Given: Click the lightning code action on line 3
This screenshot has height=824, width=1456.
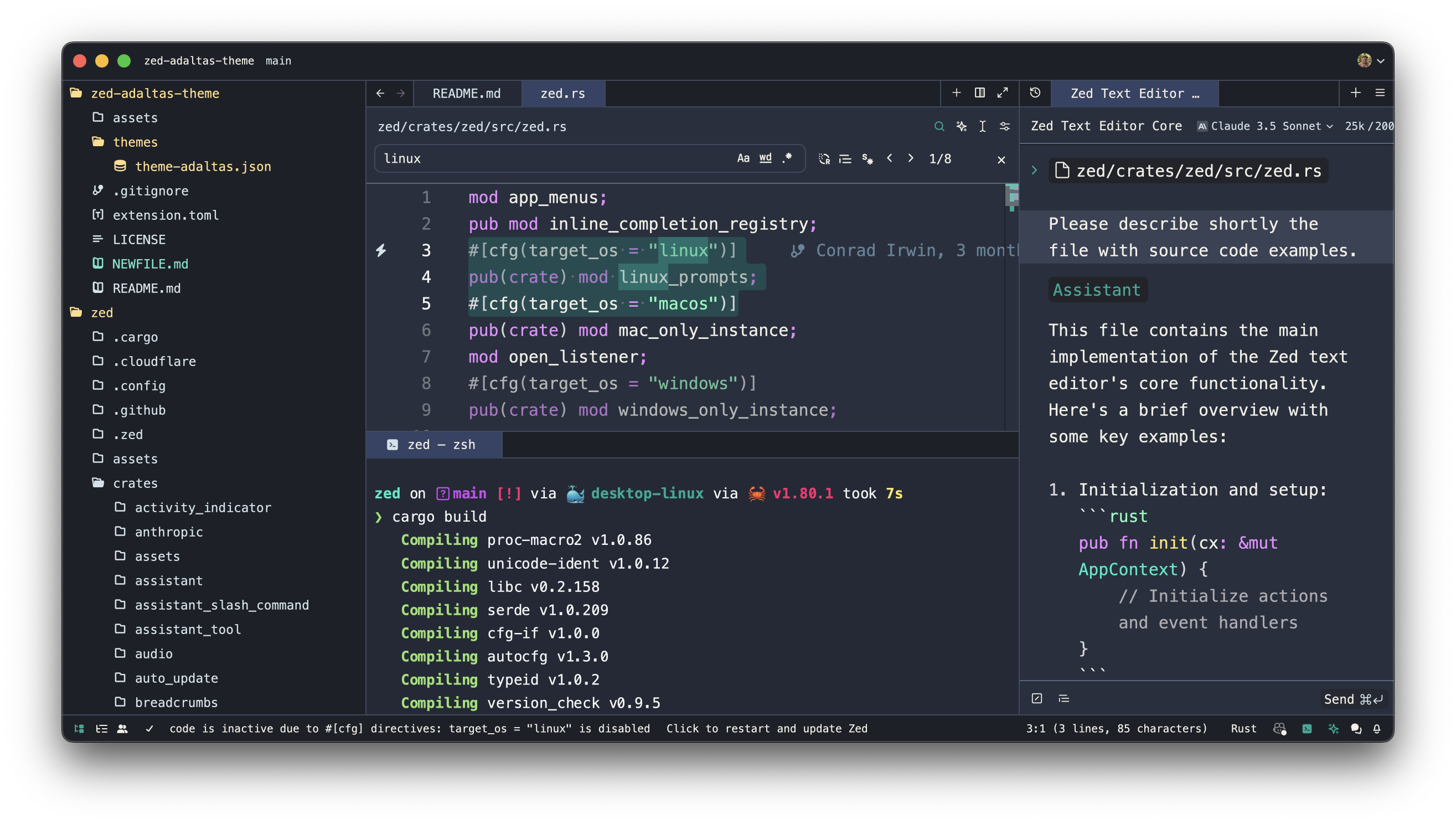Looking at the screenshot, I should tap(381, 250).
